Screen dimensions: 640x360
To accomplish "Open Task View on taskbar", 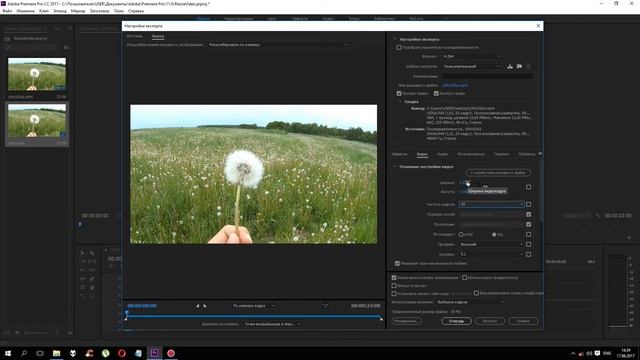I will tap(40, 353).
